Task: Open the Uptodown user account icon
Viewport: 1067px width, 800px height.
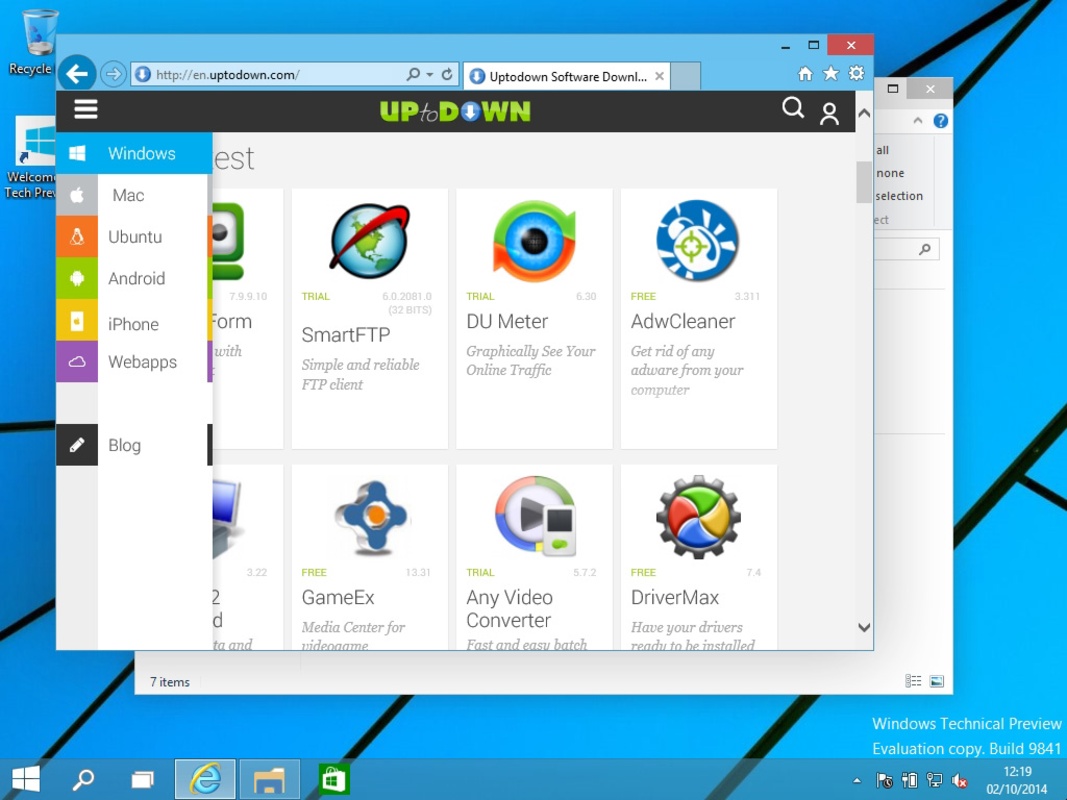Action: click(829, 113)
